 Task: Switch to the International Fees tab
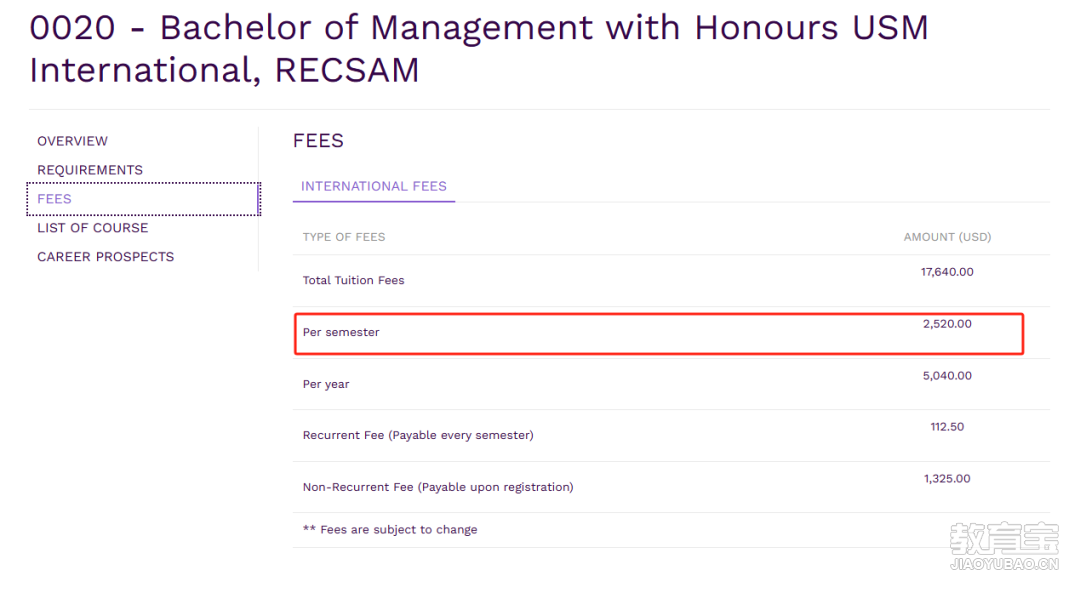[x=374, y=187]
